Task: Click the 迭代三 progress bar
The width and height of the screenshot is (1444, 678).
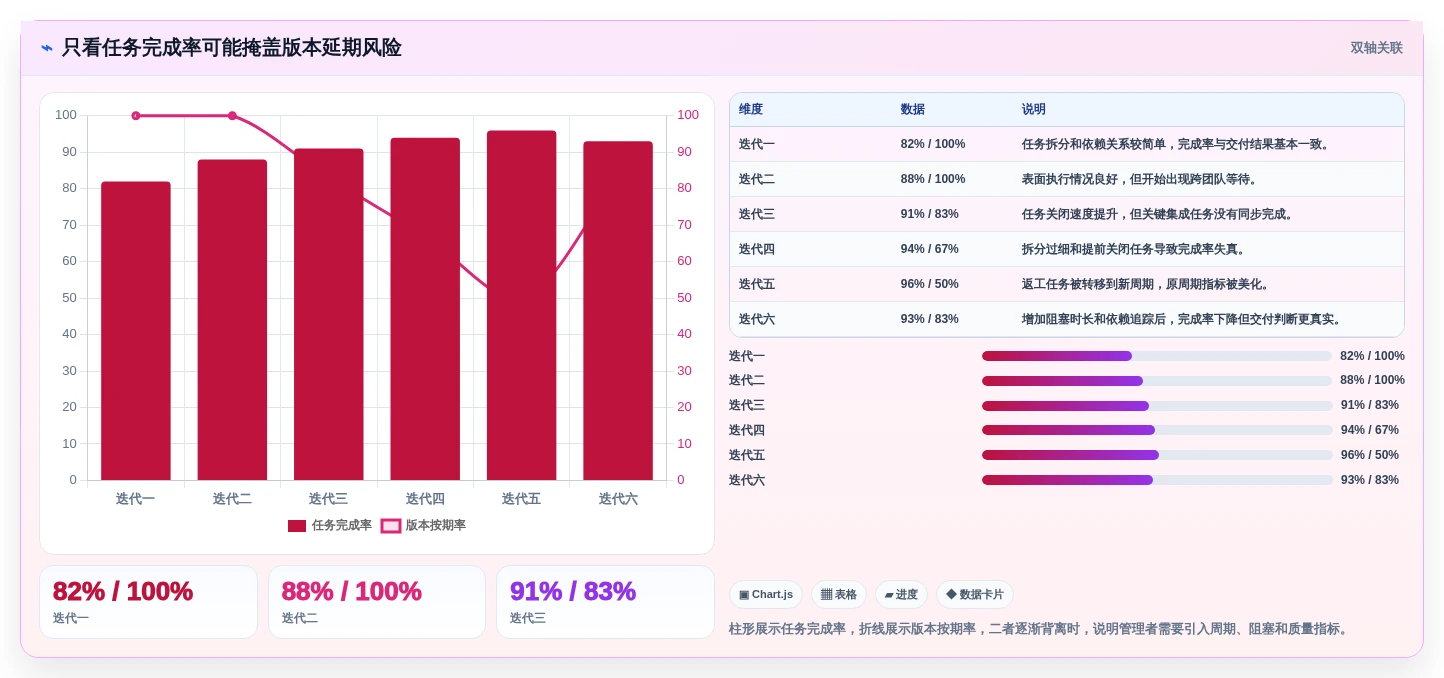Action: pos(1157,406)
